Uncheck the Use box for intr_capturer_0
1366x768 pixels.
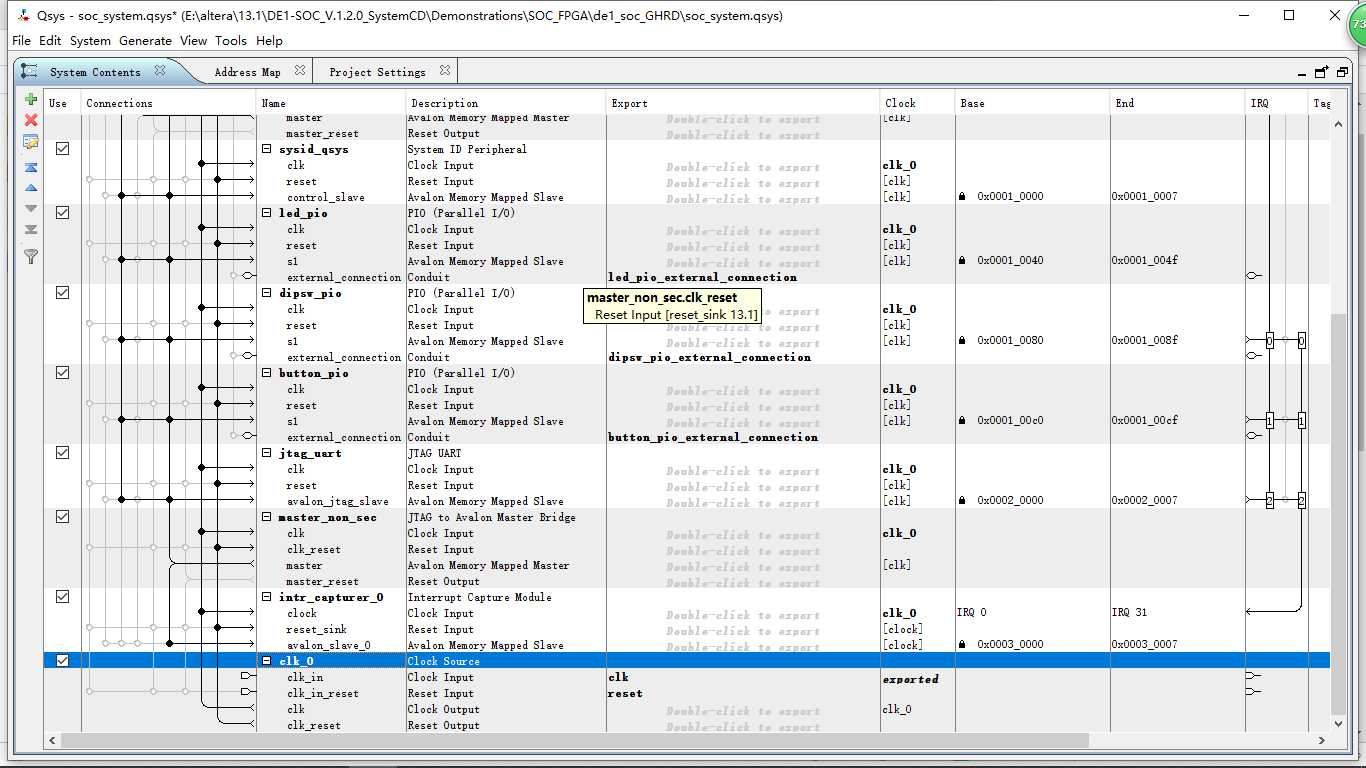[x=62, y=596]
